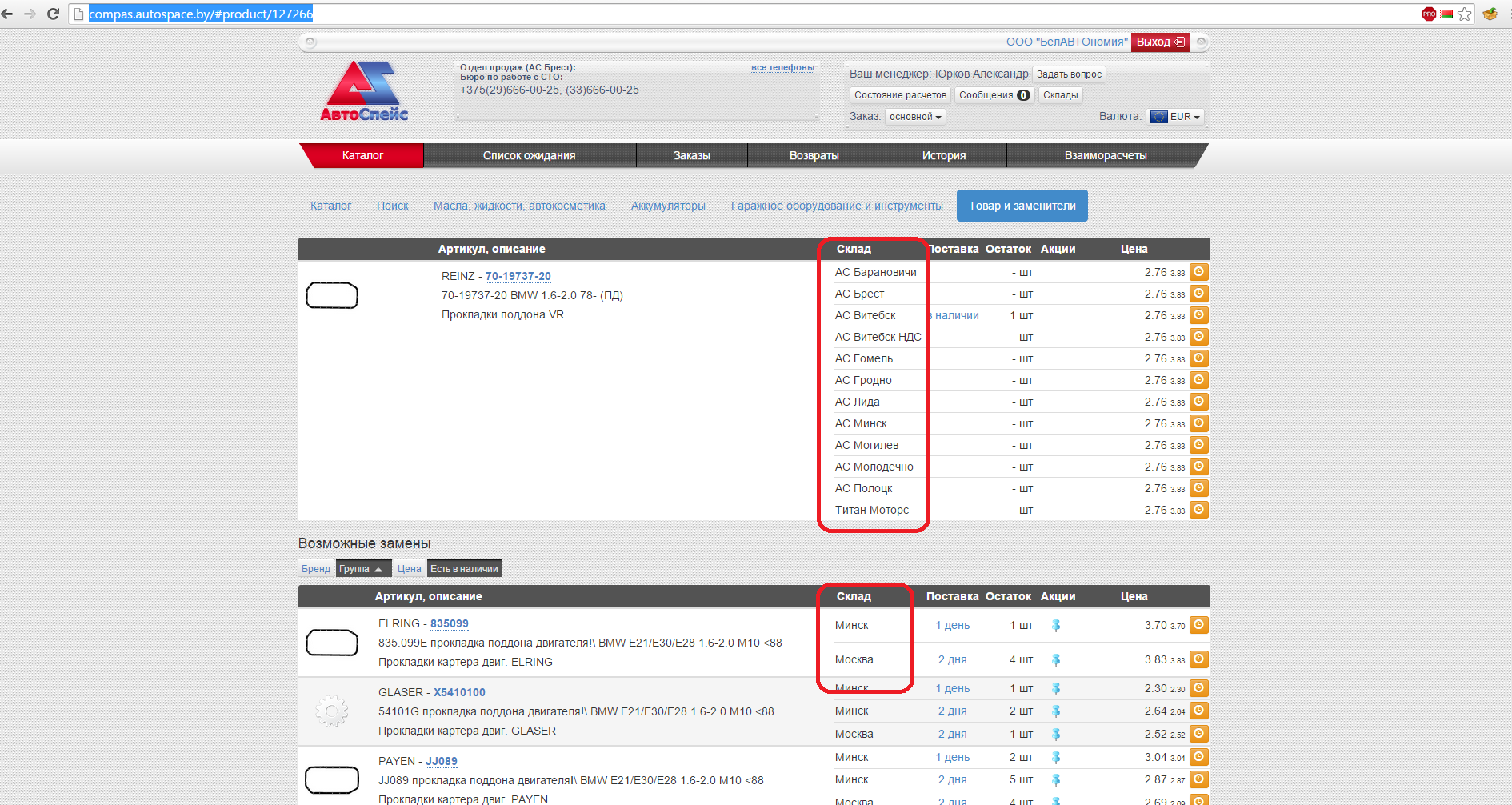Sort replacements by Цена
1512x805 pixels.
click(409, 569)
